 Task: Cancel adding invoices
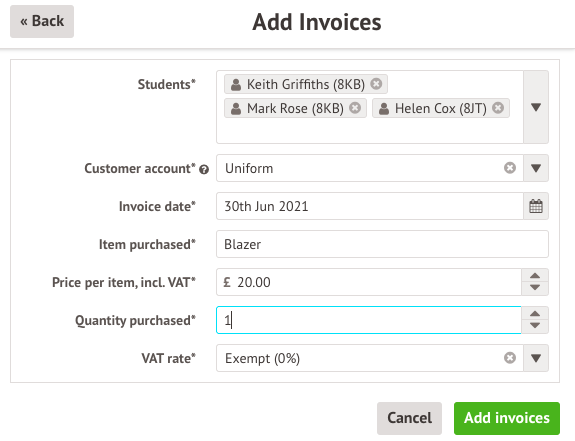click(x=409, y=418)
